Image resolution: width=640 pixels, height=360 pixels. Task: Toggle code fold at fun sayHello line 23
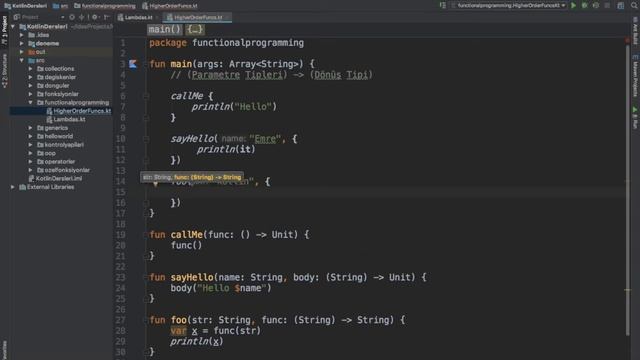coord(146,278)
